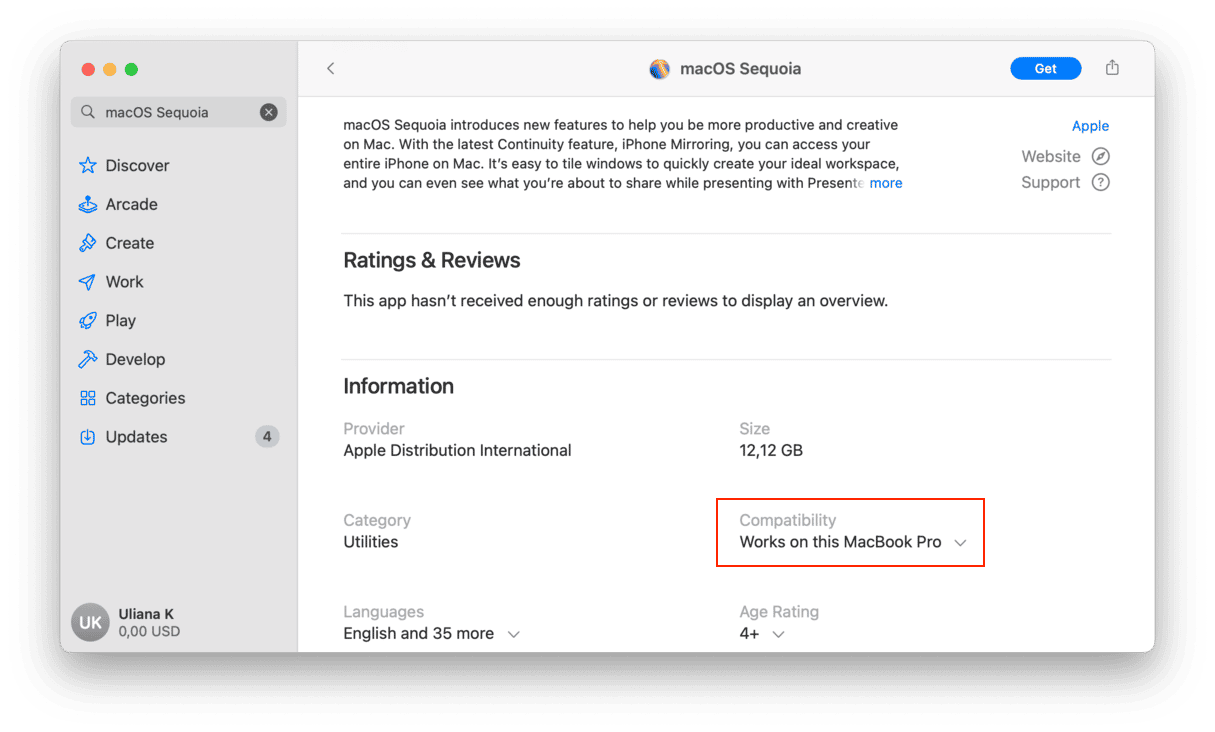
Task: Click the Categories grid icon
Action: [88, 398]
